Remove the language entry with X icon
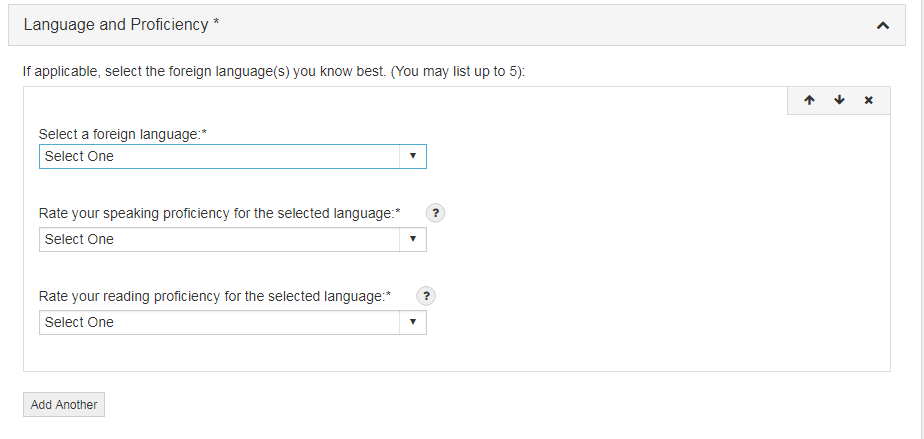This screenshot has width=924, height=439. click(868, 100)
